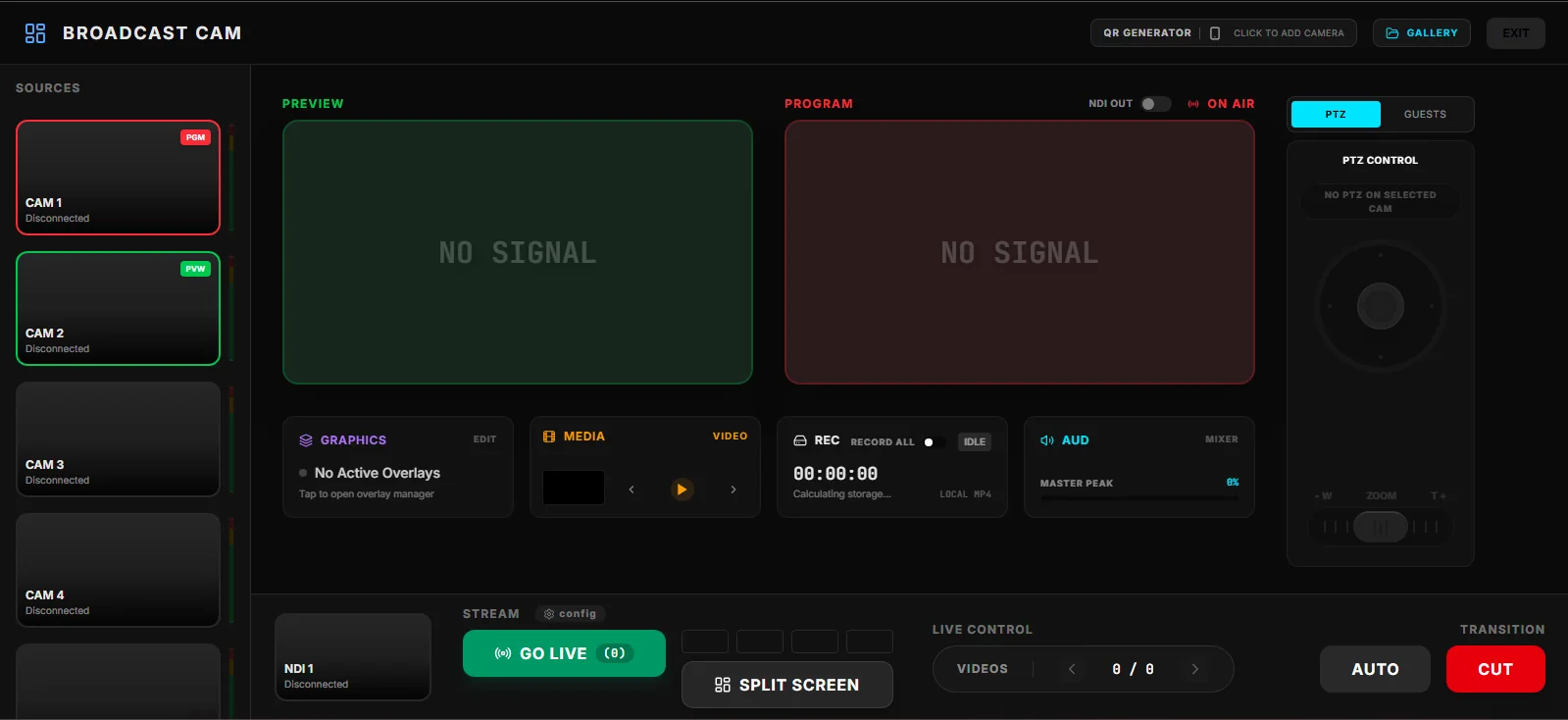This screenshot has height=720, width=1568.
Task: Open the audio Mixer link
Action: point(1222,439)
